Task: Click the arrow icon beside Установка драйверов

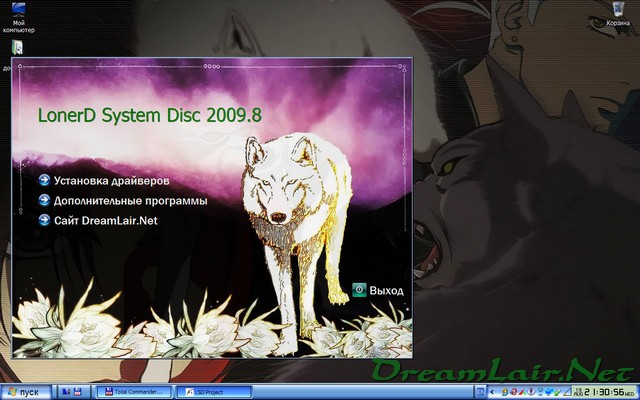Action: 44,181
